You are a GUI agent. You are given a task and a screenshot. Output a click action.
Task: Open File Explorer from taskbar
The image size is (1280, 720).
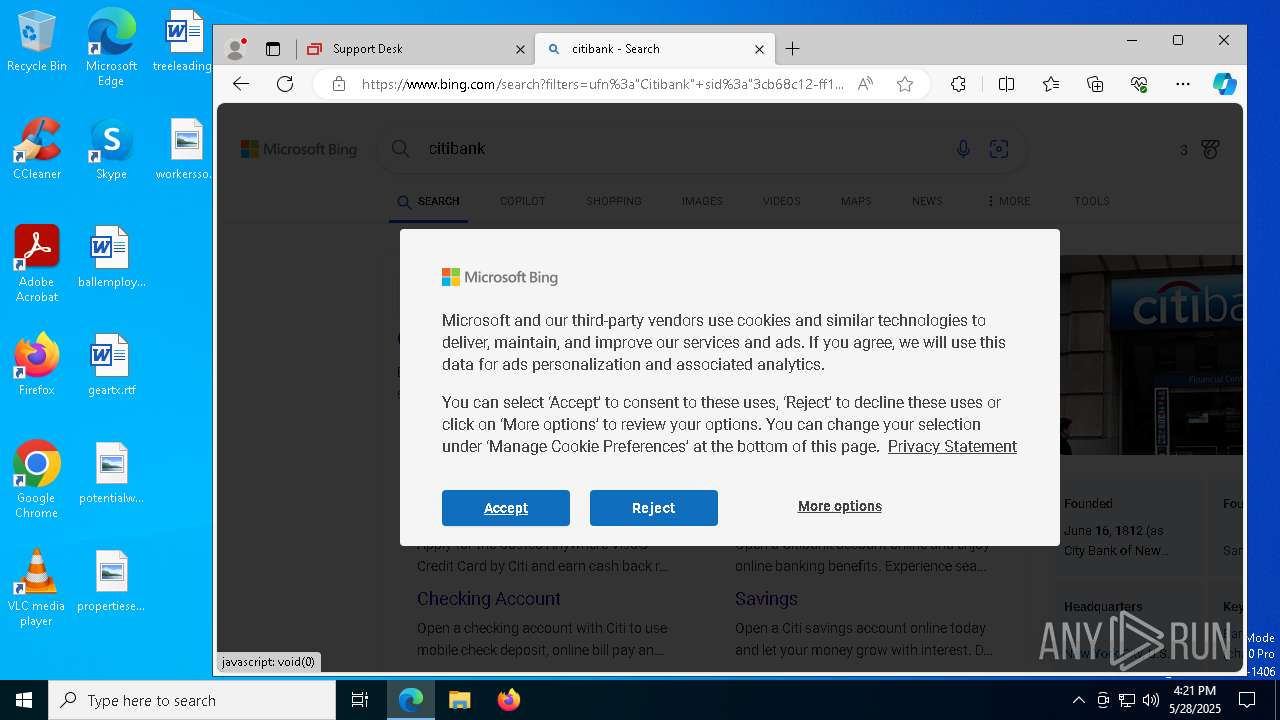click(x=459, y=700)
